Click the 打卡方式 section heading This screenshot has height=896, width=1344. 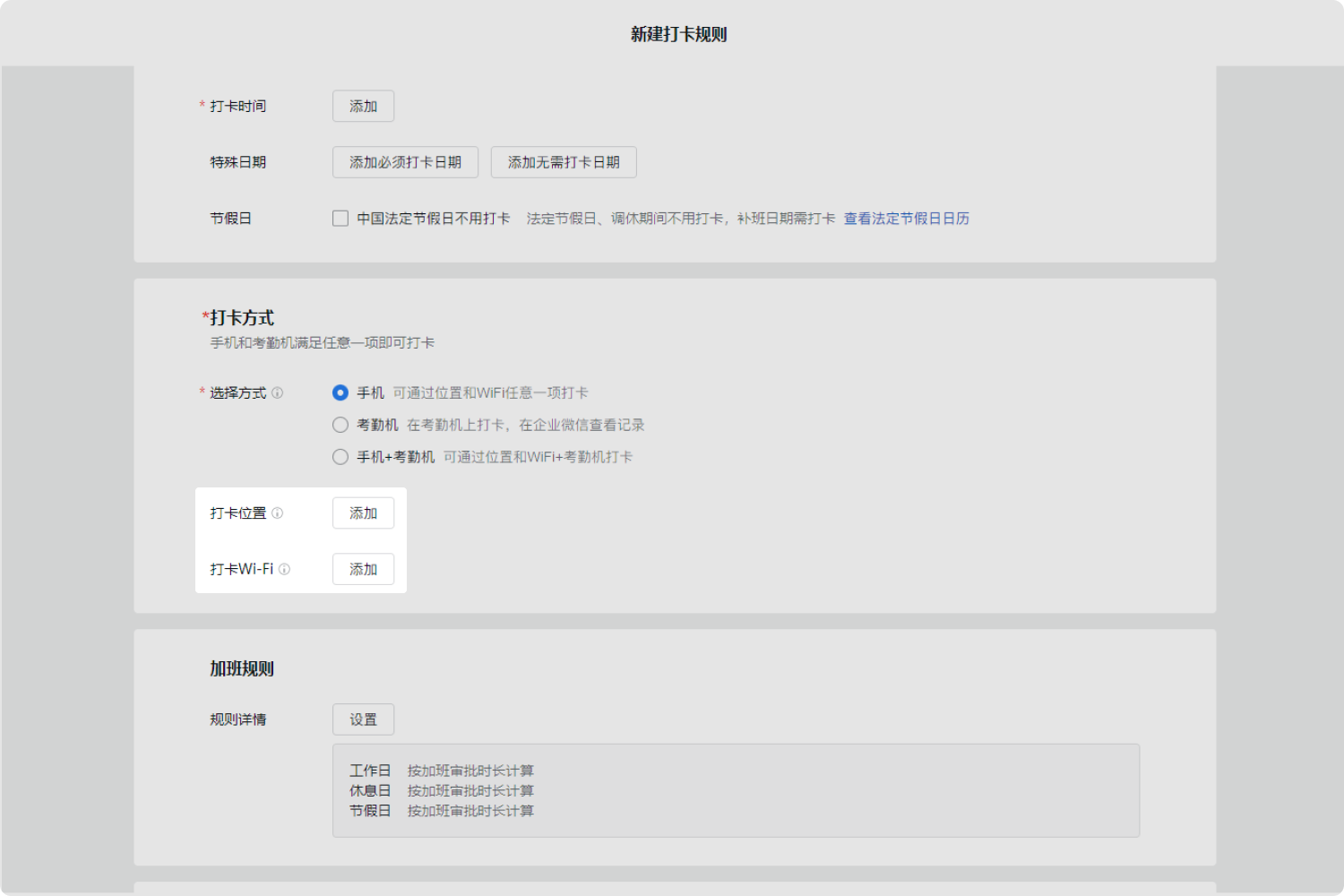pyautogui.click(x=241, y=318)
